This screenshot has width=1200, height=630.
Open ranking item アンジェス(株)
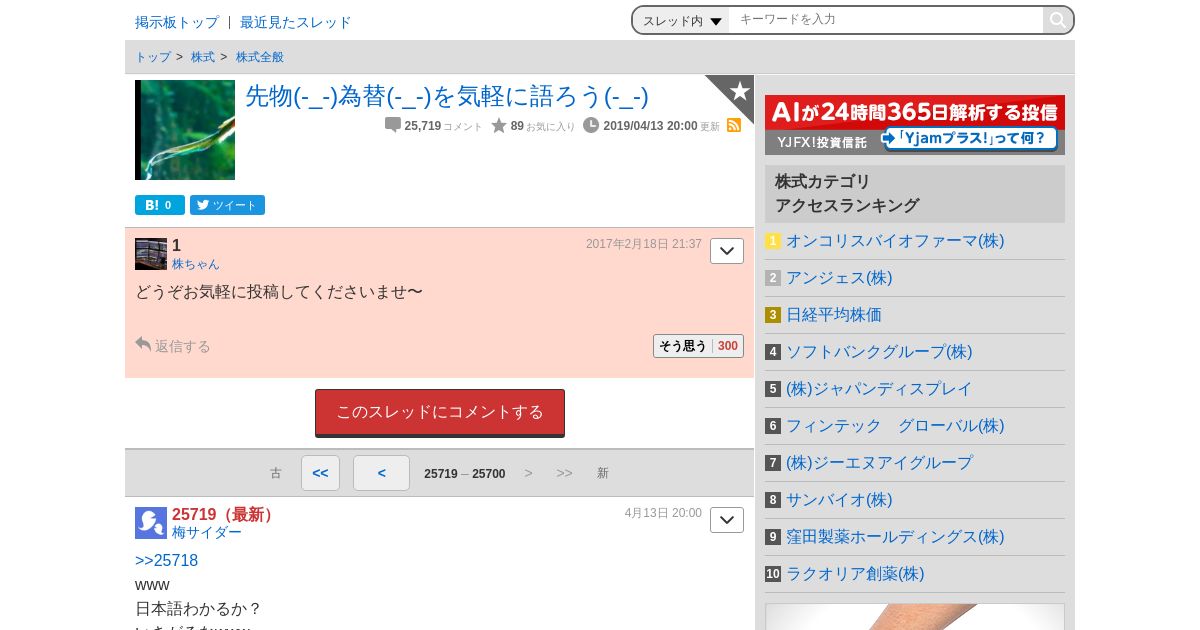(839, 278)
